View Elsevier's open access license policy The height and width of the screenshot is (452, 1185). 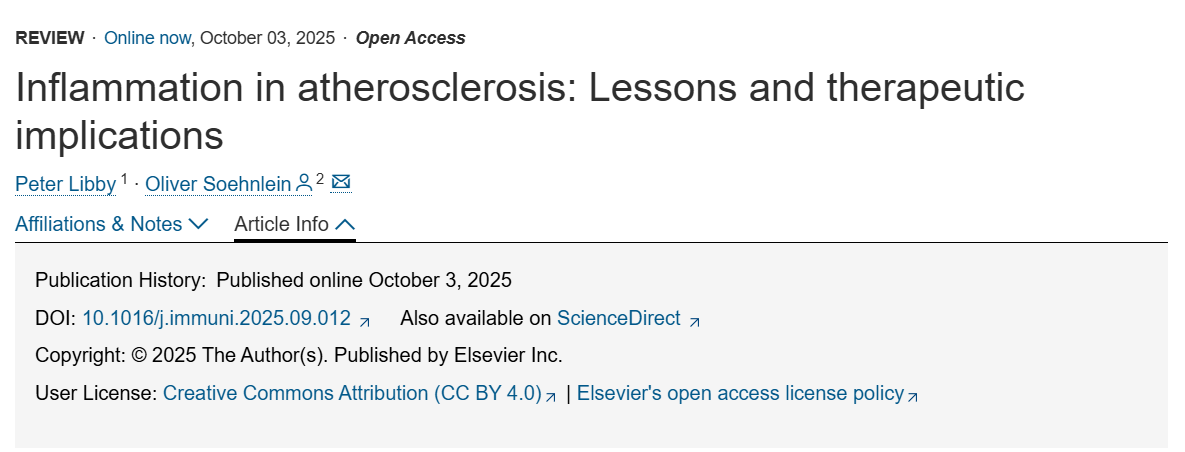740,393
